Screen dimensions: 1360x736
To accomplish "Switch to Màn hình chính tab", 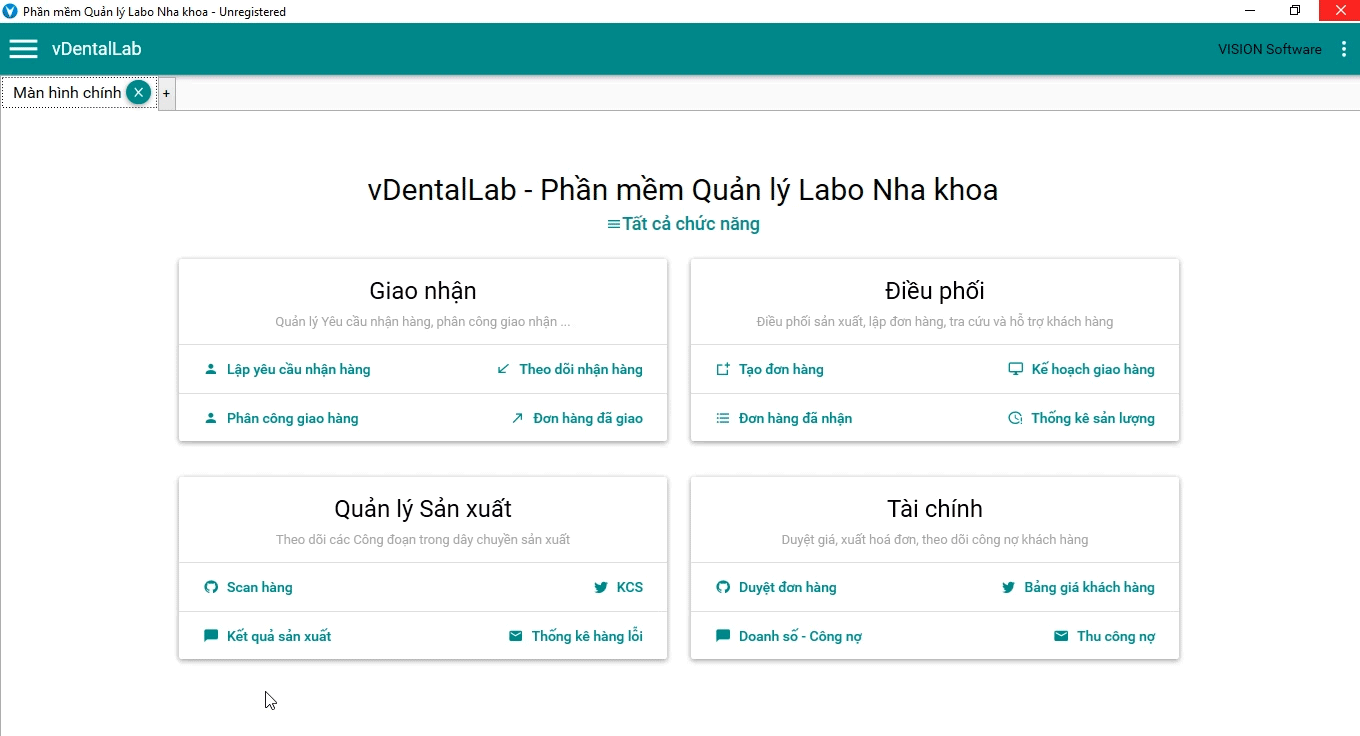I will pos(66,93).
